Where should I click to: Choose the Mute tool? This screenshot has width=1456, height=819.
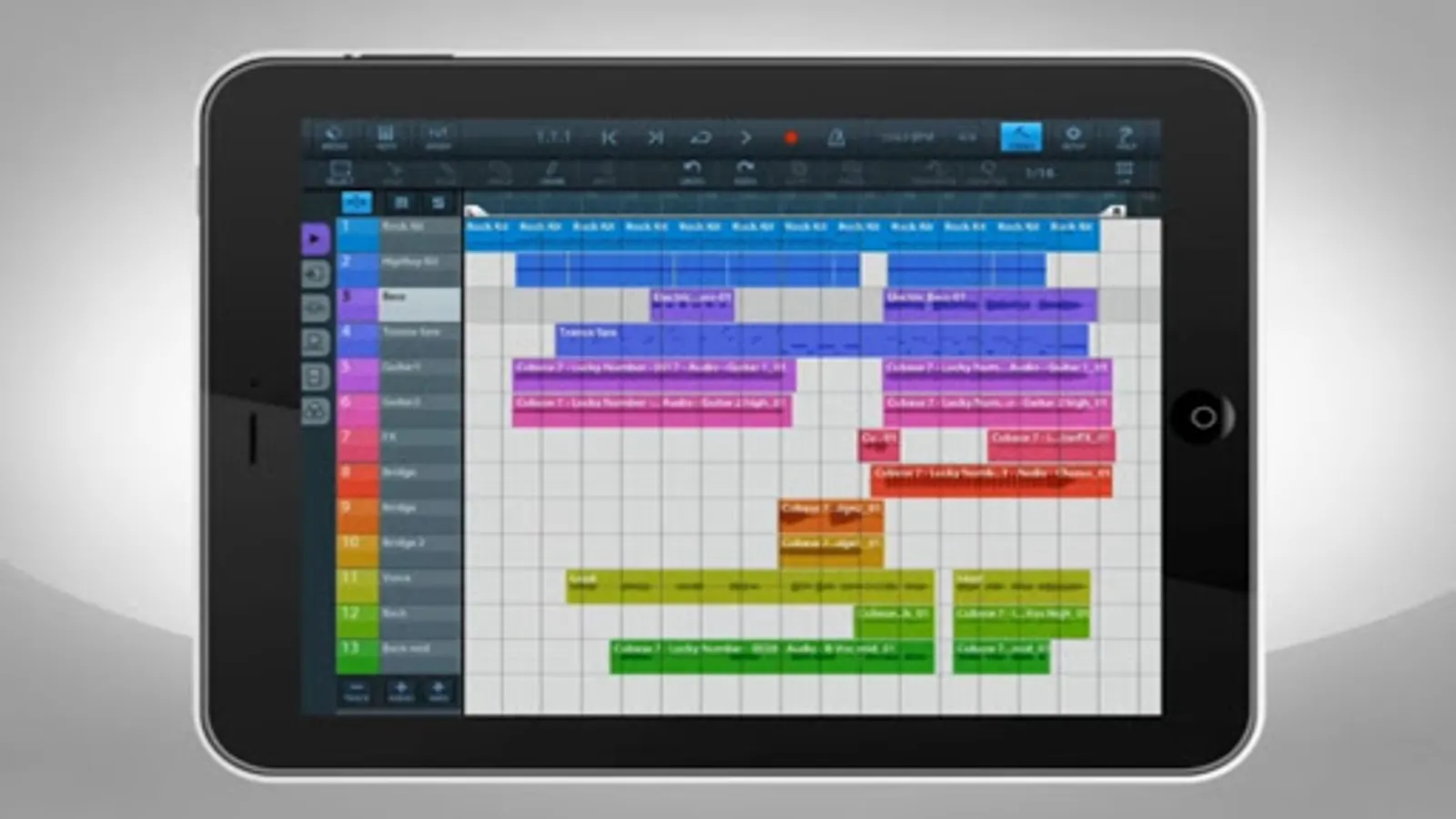604,172
